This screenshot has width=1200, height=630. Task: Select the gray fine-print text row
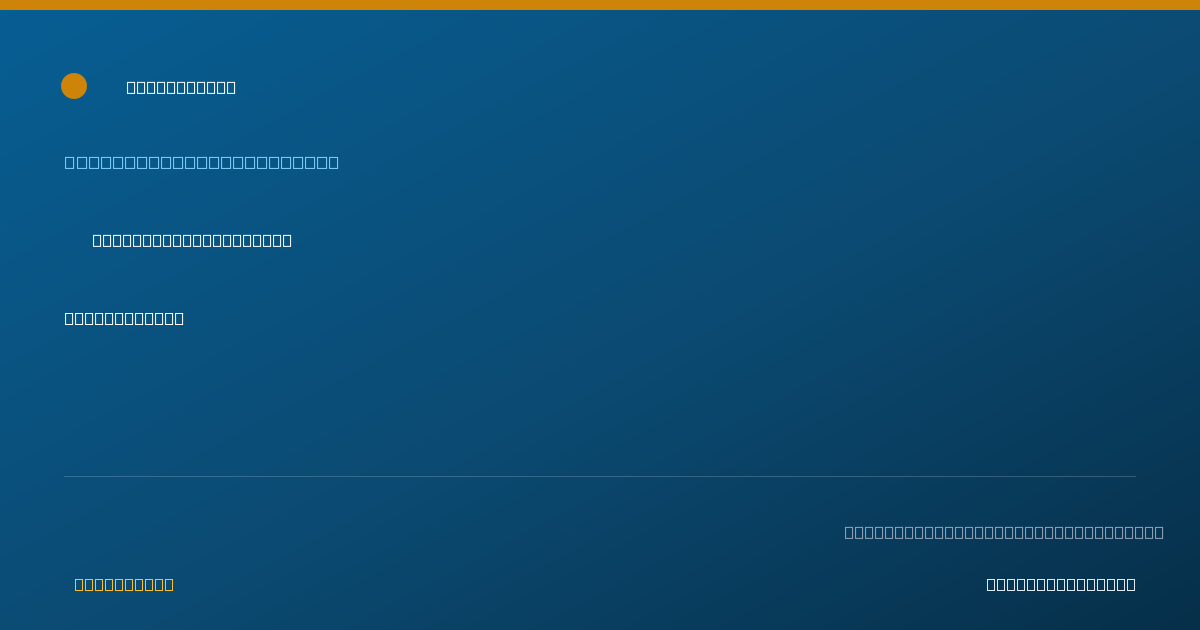(x=1004, y=532)
